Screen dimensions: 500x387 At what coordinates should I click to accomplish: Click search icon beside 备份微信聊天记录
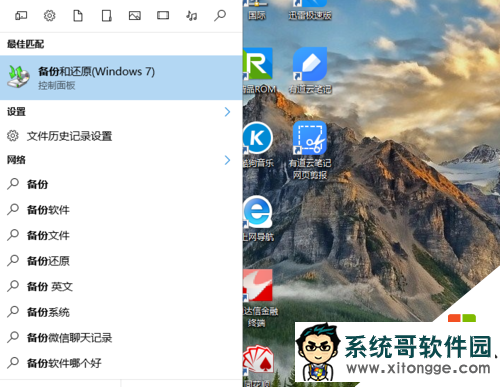click(13, 337)
